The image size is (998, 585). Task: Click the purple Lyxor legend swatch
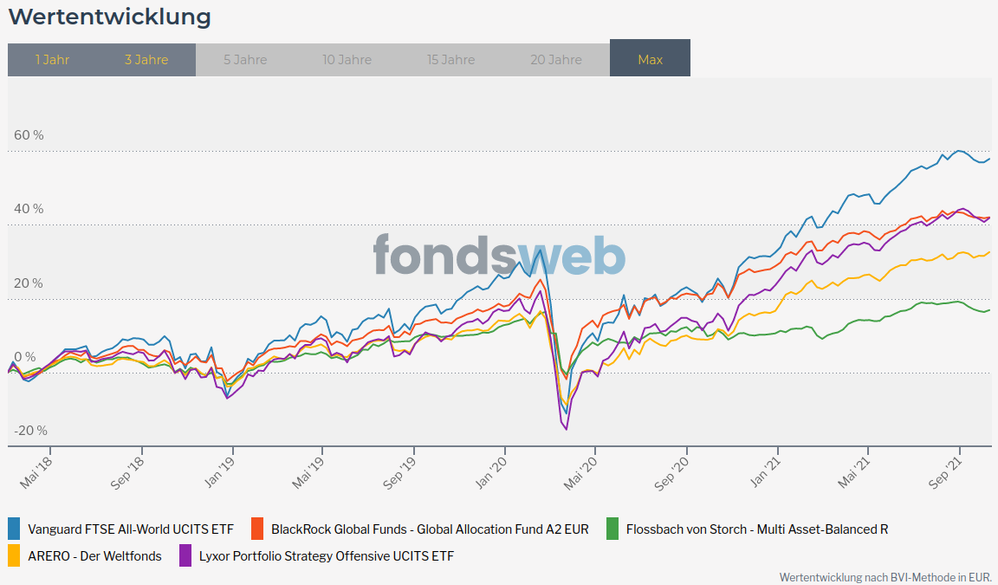[185, 555]
